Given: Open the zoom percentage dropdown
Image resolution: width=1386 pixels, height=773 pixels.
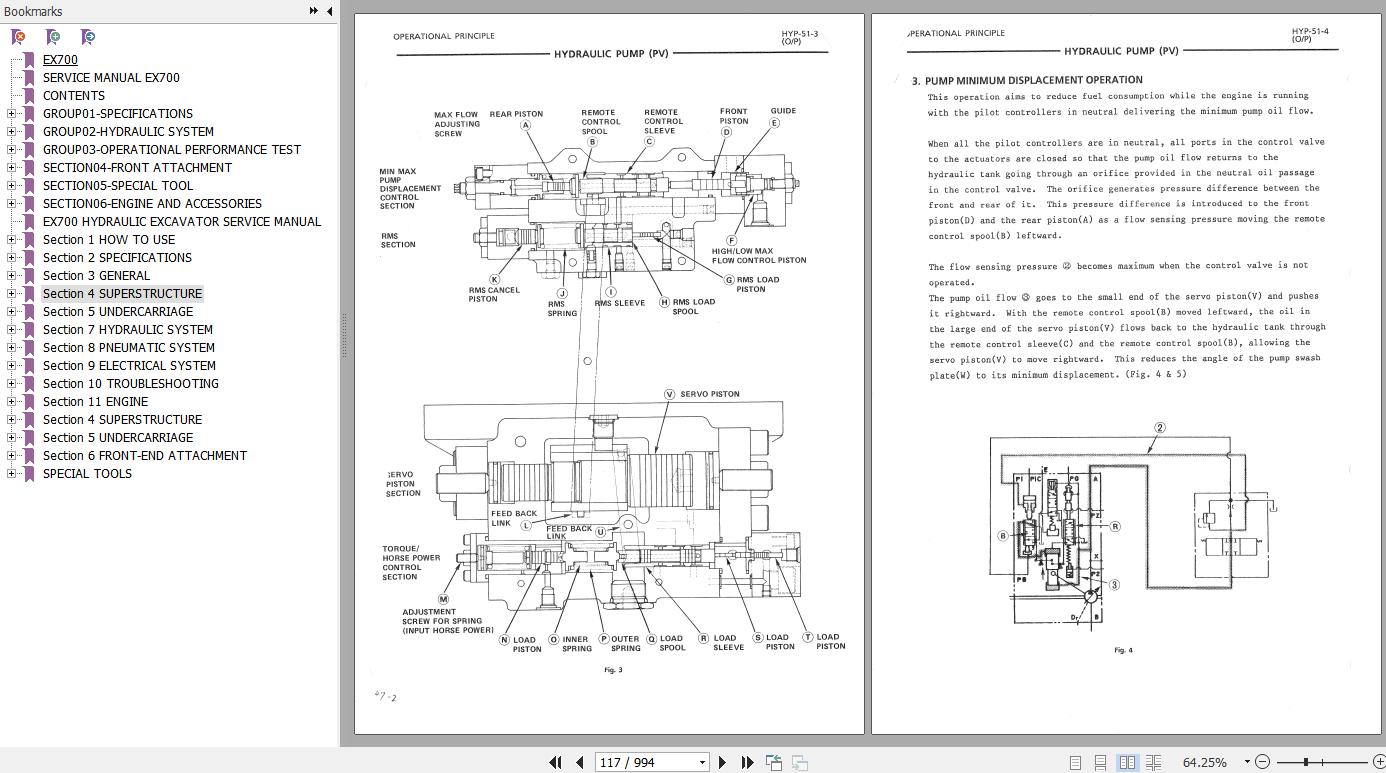Looking at the screenshot, I should coord(1246,762).
